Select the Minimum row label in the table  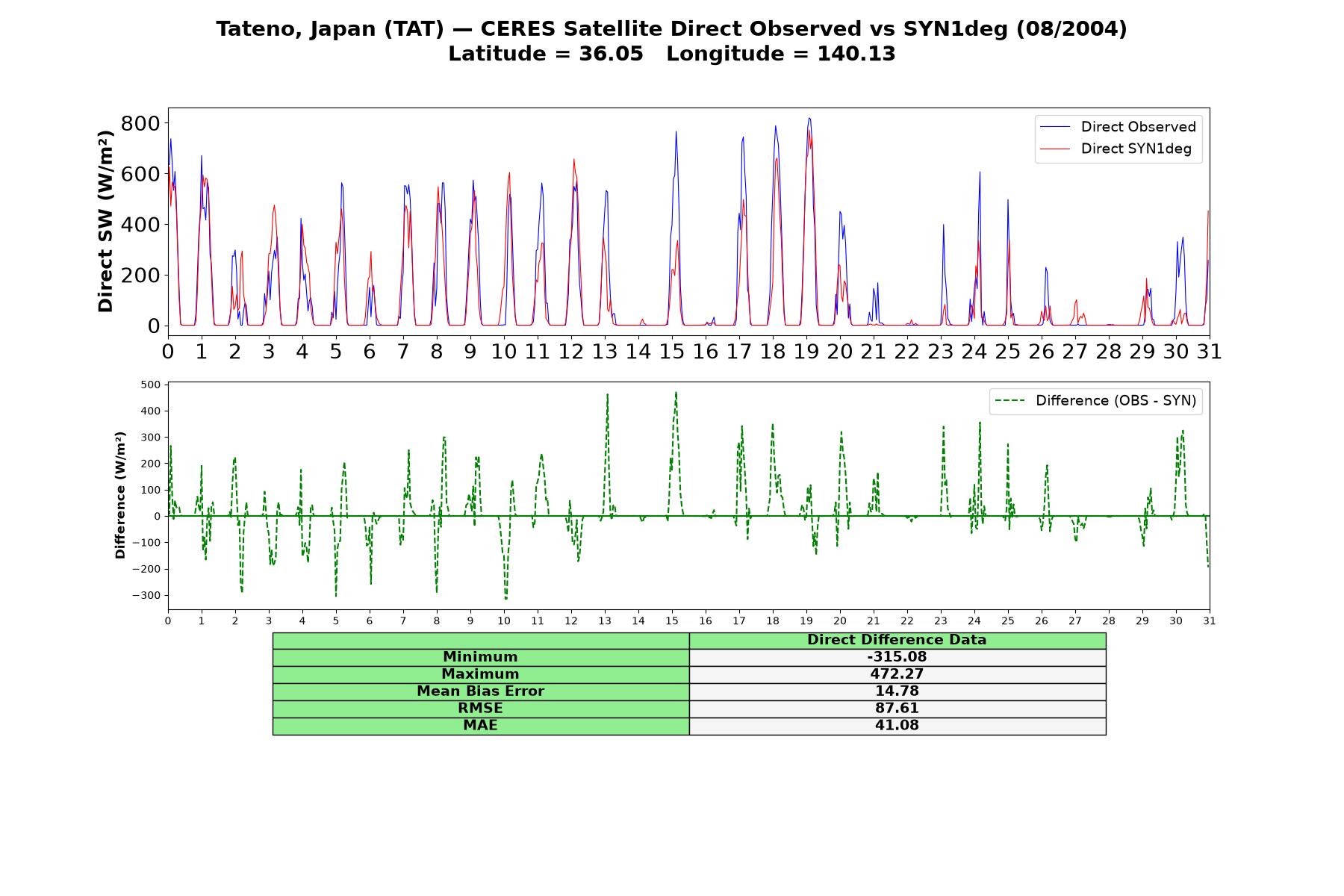(481, 657)
